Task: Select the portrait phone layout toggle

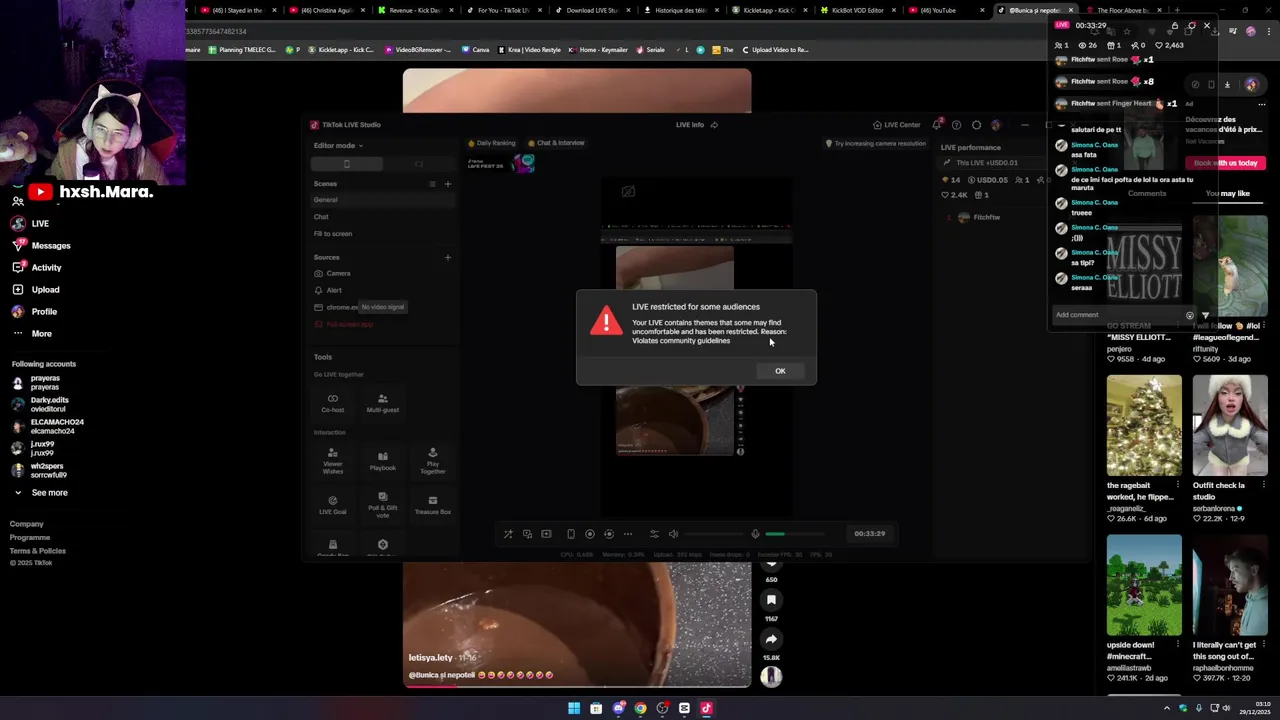Action: (347, 164)
